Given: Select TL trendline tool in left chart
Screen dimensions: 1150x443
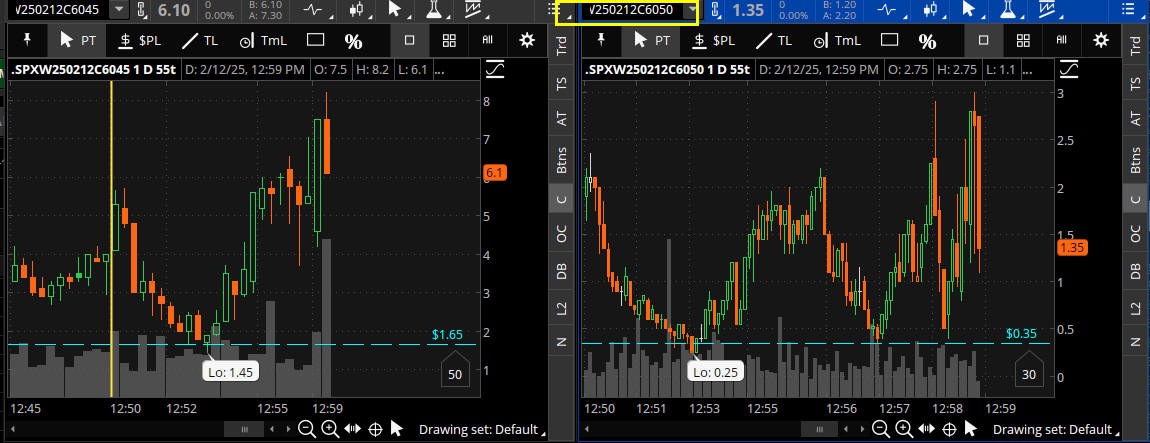Looking at the screenshot, I should (200, 41).
